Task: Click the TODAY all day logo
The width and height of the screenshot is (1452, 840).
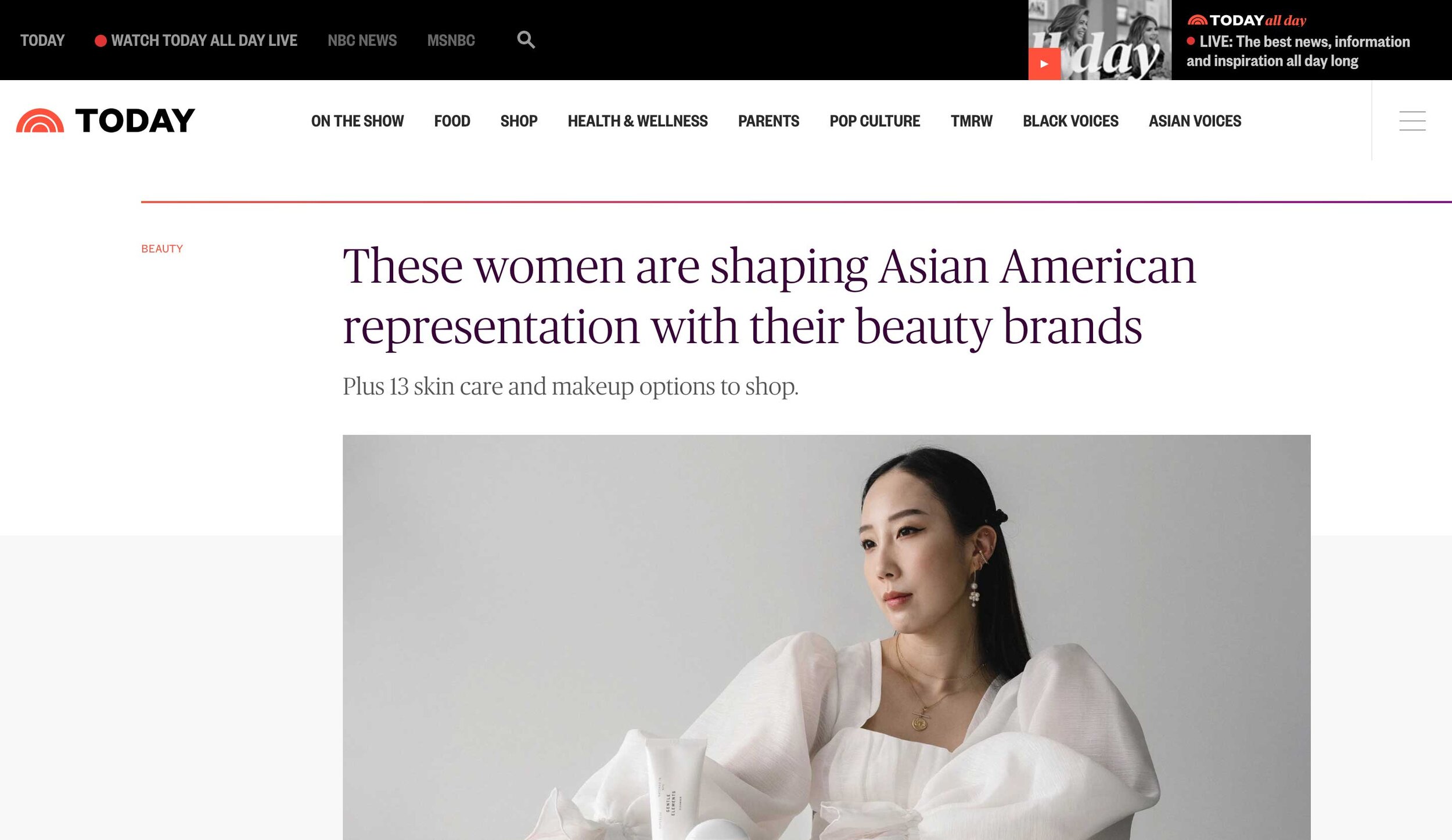Action: [1246, 20]
